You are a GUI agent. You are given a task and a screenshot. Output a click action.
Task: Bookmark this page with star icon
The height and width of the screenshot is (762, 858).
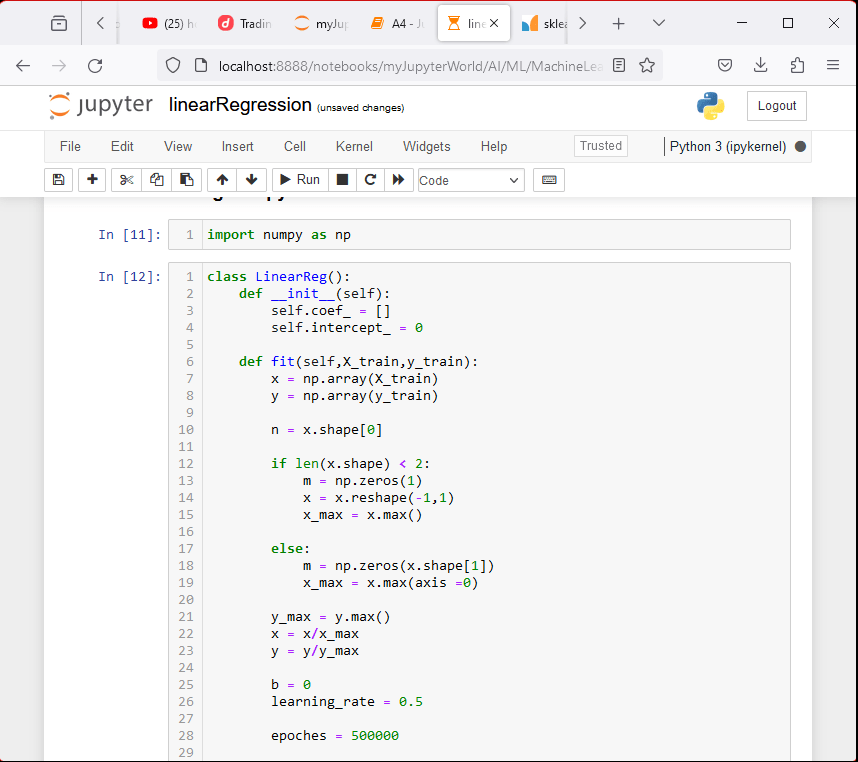pos(647,65)
